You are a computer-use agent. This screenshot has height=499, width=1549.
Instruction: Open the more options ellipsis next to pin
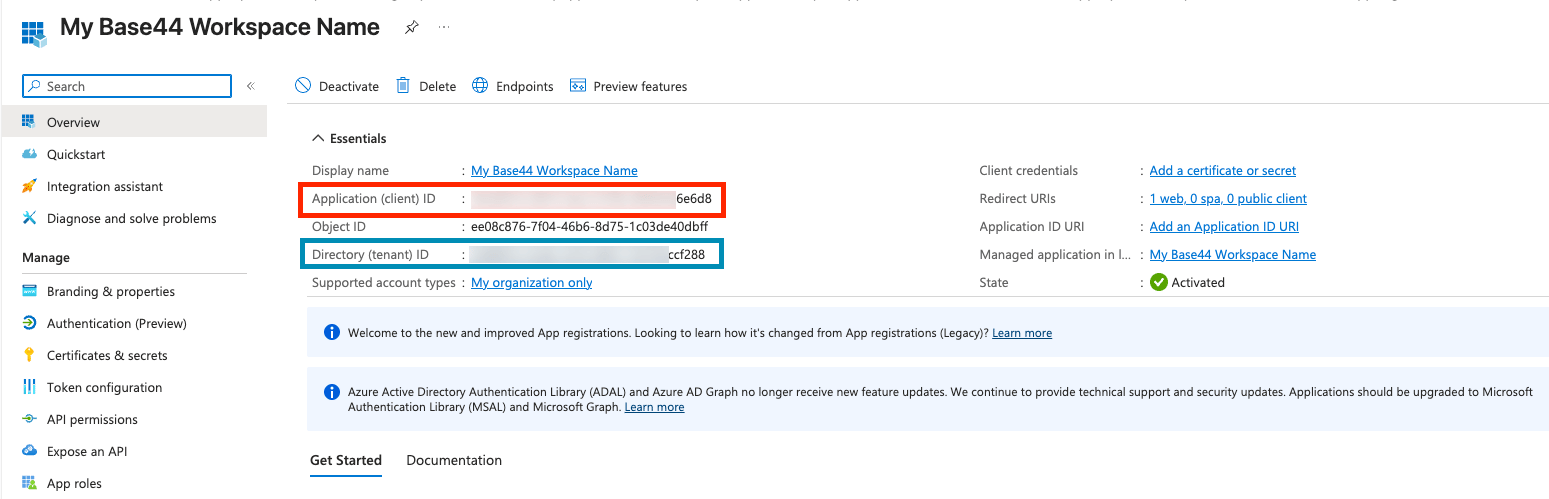coord(444,28)
